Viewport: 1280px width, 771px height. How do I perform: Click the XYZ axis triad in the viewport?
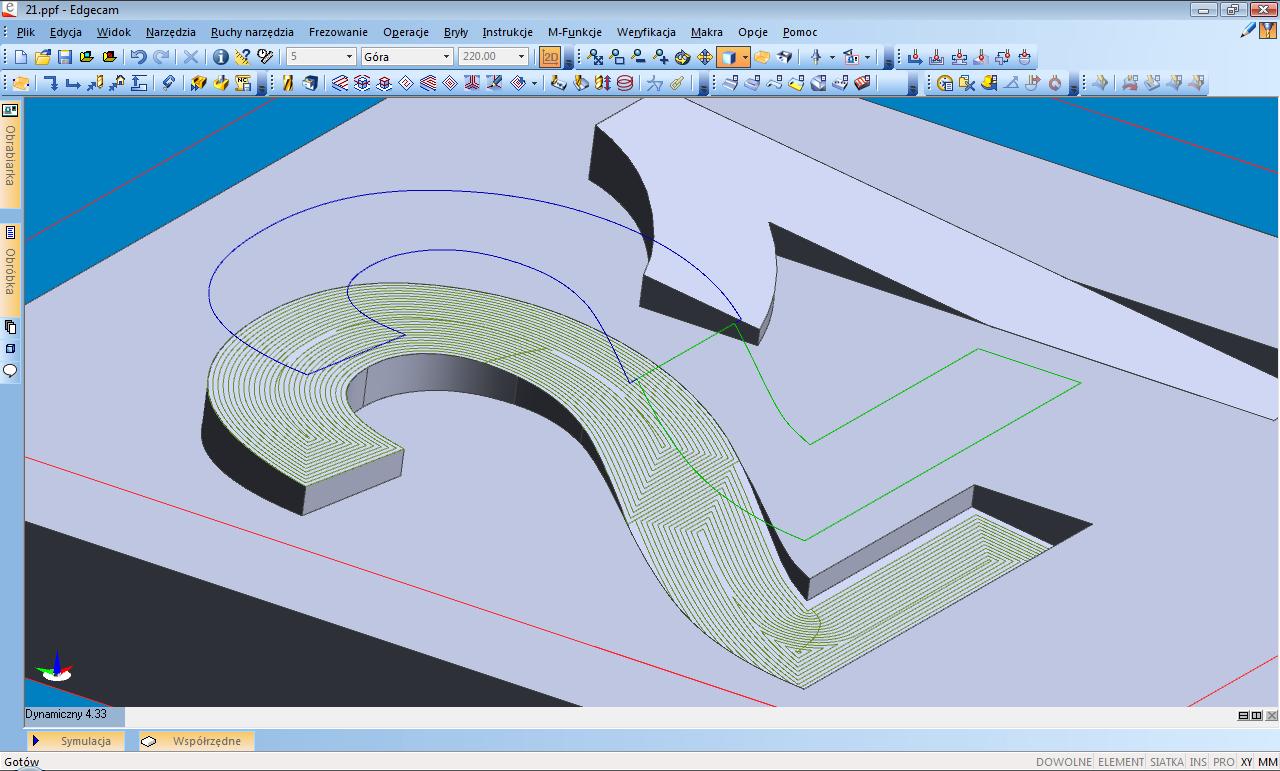coord(55,666)
